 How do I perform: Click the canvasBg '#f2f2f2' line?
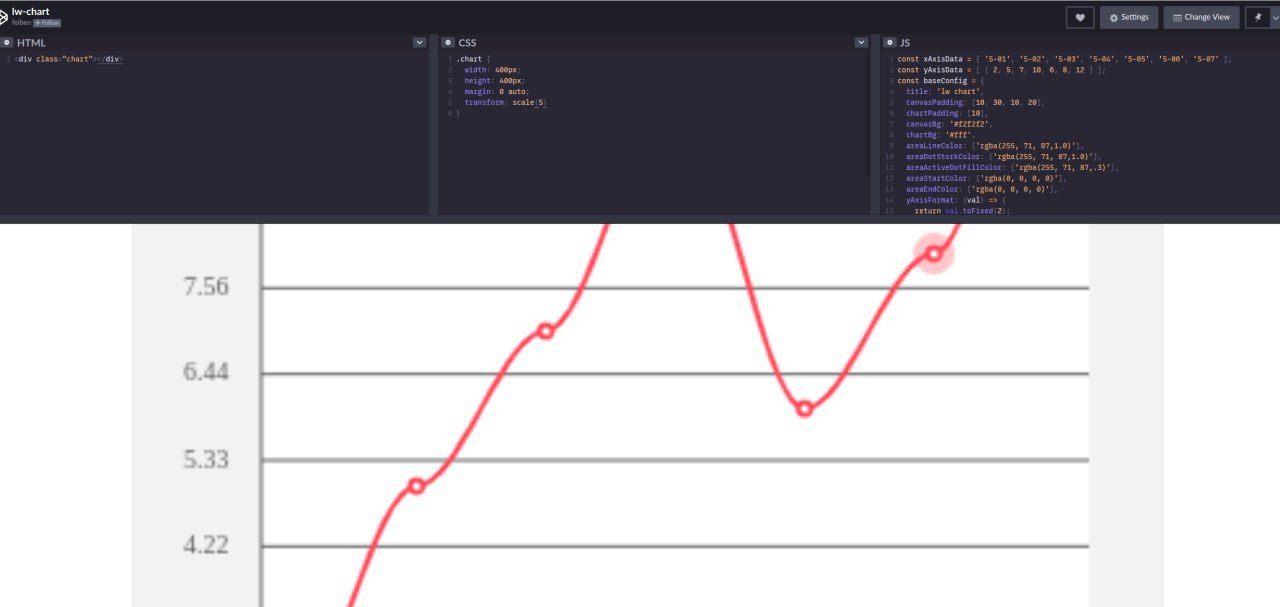pyautogui.click(x=951, y=124)
